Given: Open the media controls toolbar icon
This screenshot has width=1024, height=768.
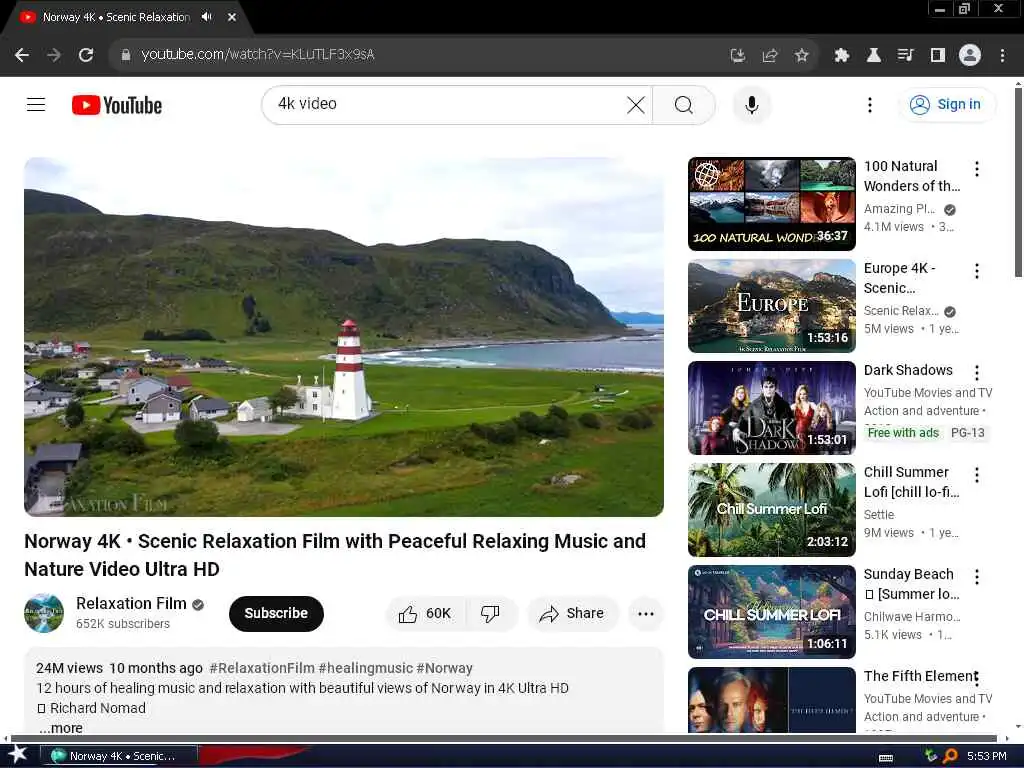Looking at the screenshot, I should click(905, 56).
